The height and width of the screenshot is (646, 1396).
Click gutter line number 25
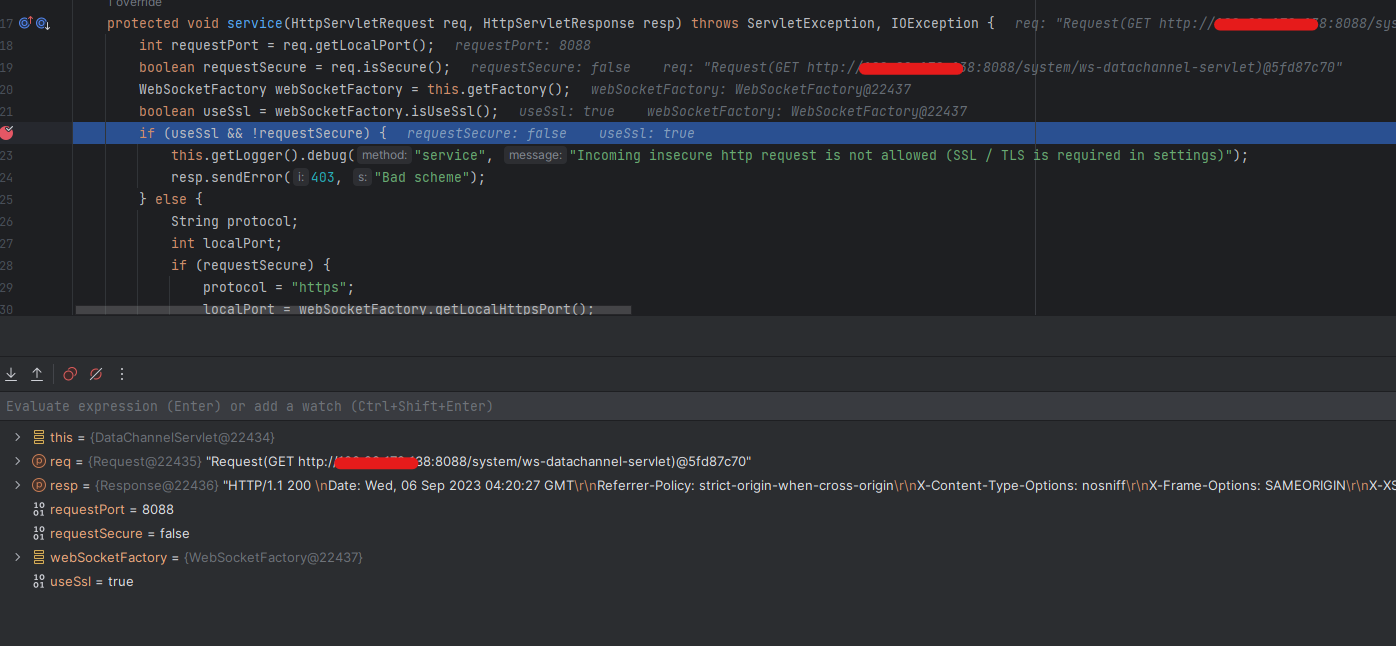point(7,199)
